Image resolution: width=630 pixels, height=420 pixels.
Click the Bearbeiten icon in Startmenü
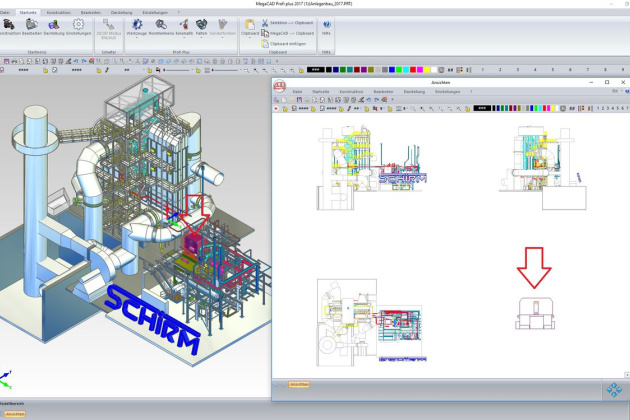(x=33, y=25)
